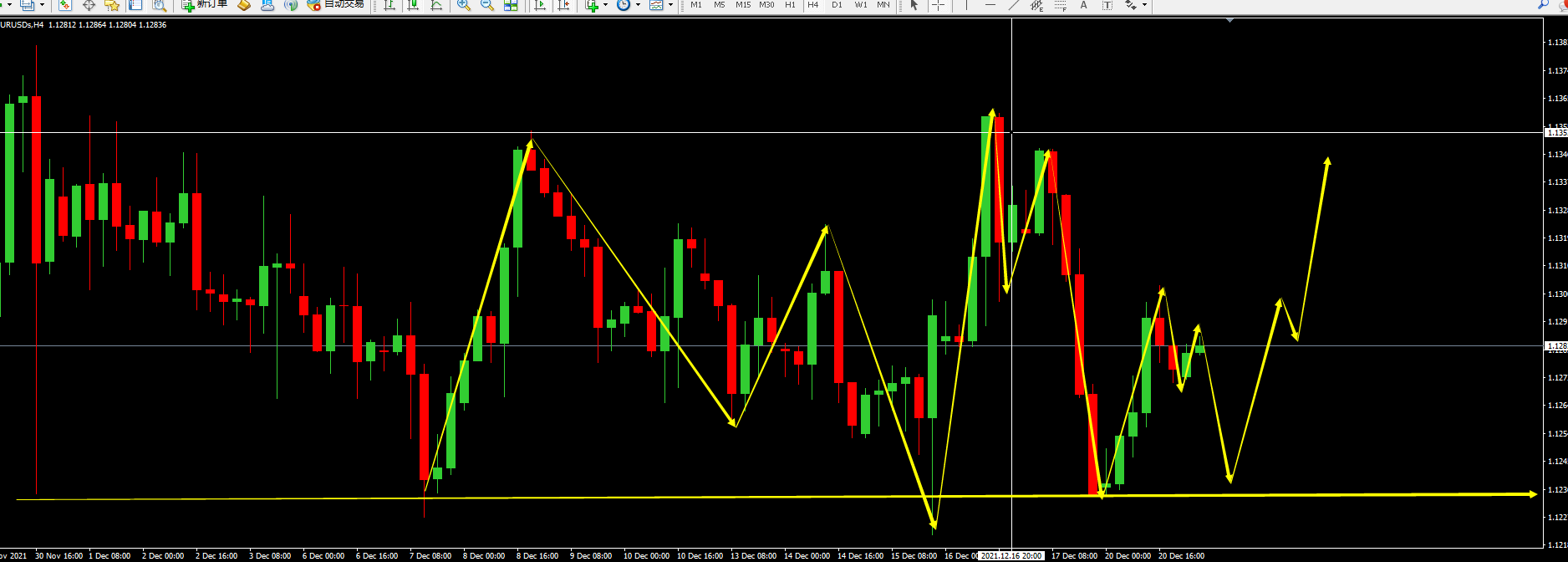Open the Navigator star-folder icon
This screenshot has height=562, width=1568.
coord(112,5)
